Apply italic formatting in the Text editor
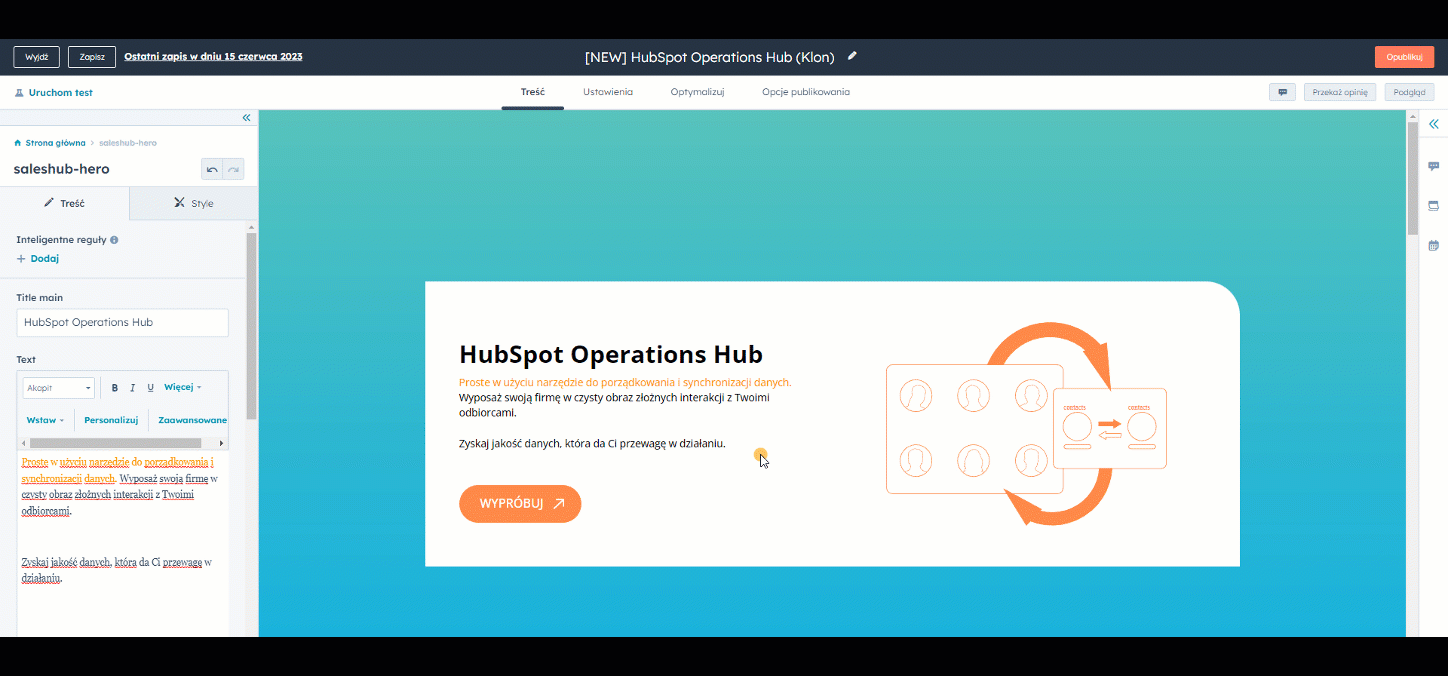Image resolution: width=1448 pixels, height=676 pixels. click(x=132, y=388)
